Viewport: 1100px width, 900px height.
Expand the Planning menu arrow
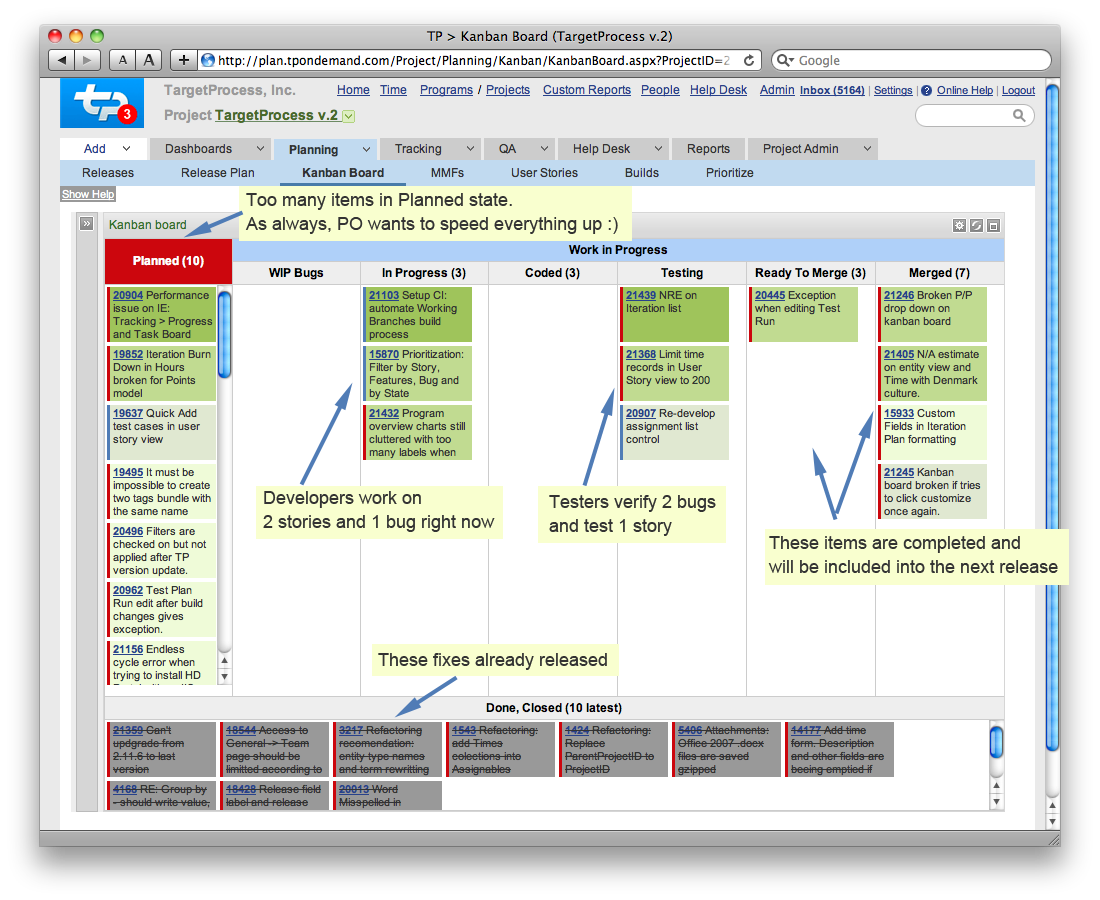[x=366, y=149]
